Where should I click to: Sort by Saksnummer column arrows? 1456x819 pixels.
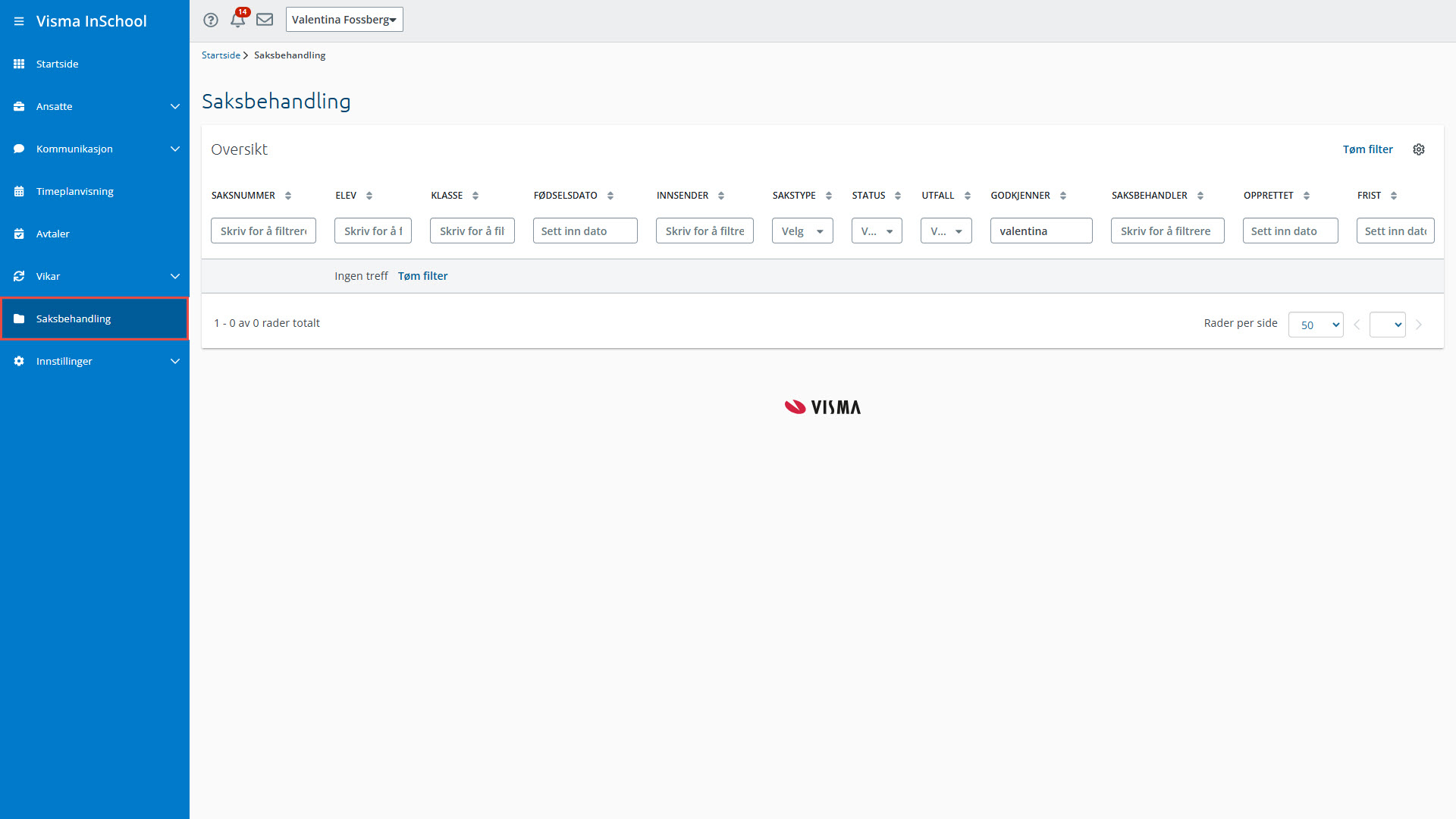288,196
